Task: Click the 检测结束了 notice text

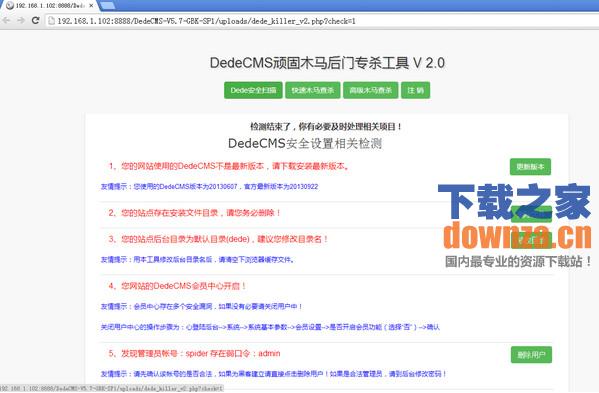Action: pyautogui.click(x=326, y=127)
